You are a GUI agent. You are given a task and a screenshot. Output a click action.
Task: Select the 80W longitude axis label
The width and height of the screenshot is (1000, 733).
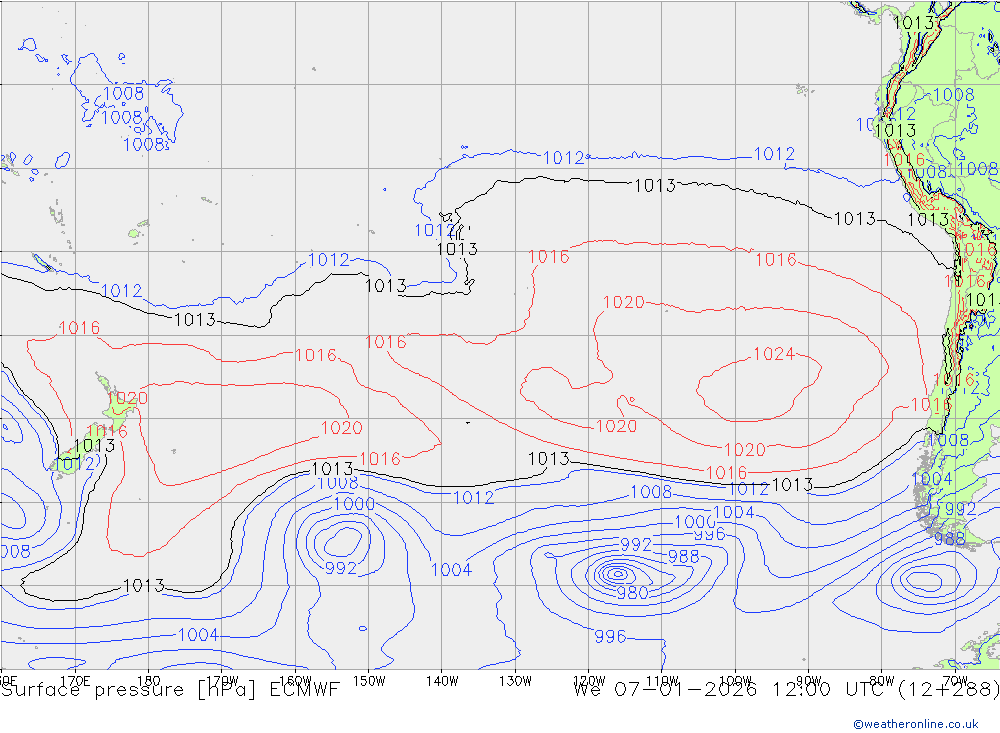click(882, 681)
